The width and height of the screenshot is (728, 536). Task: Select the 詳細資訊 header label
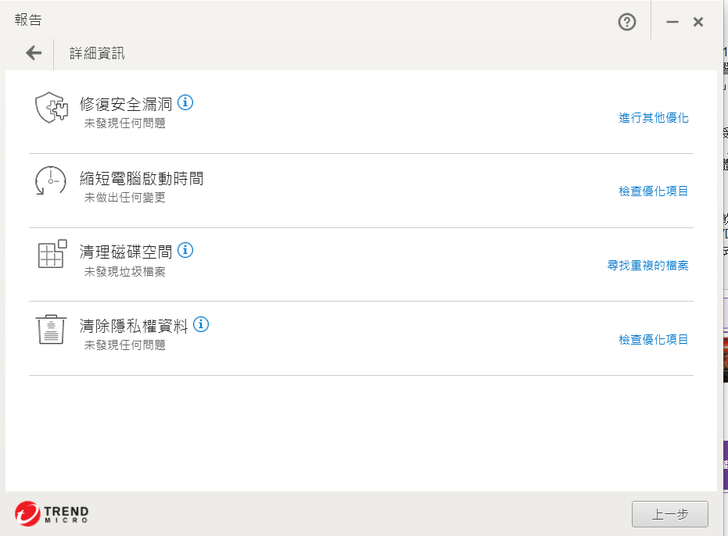pyautogui.click(x=97, y=53)
